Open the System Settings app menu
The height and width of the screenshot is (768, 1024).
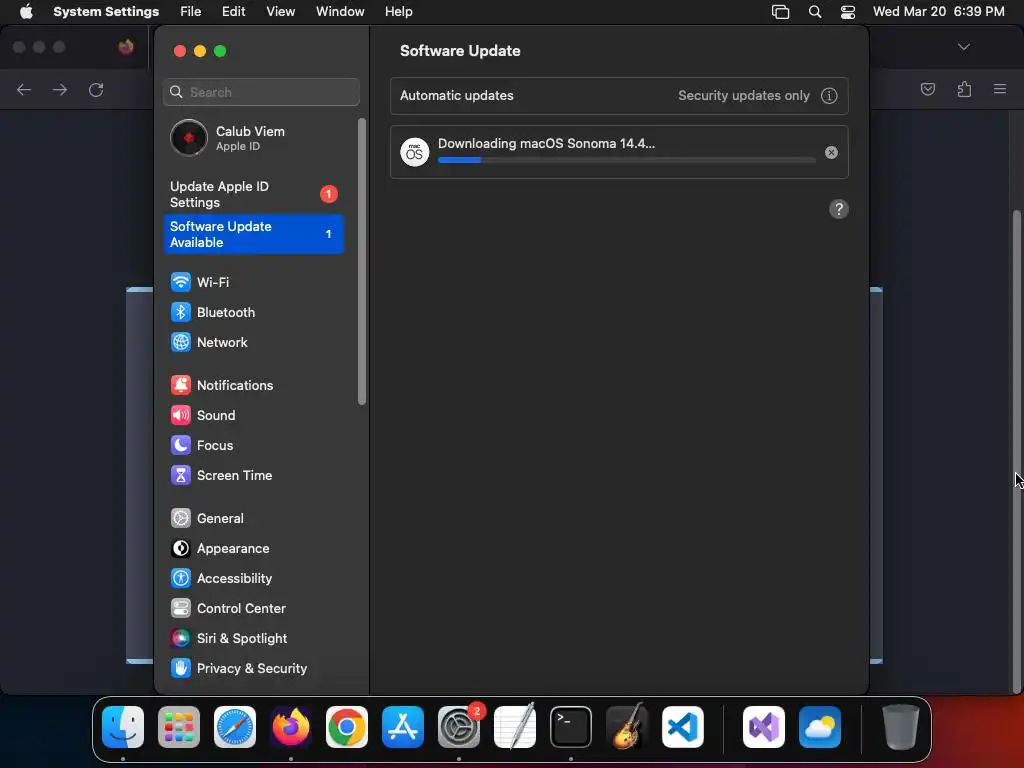coord(106,12)
